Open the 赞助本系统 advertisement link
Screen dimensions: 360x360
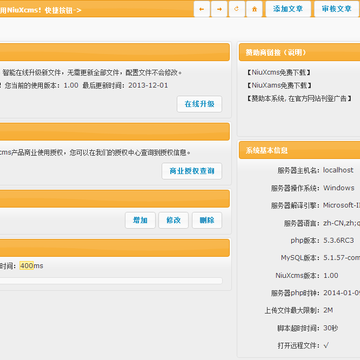(299, 98)
